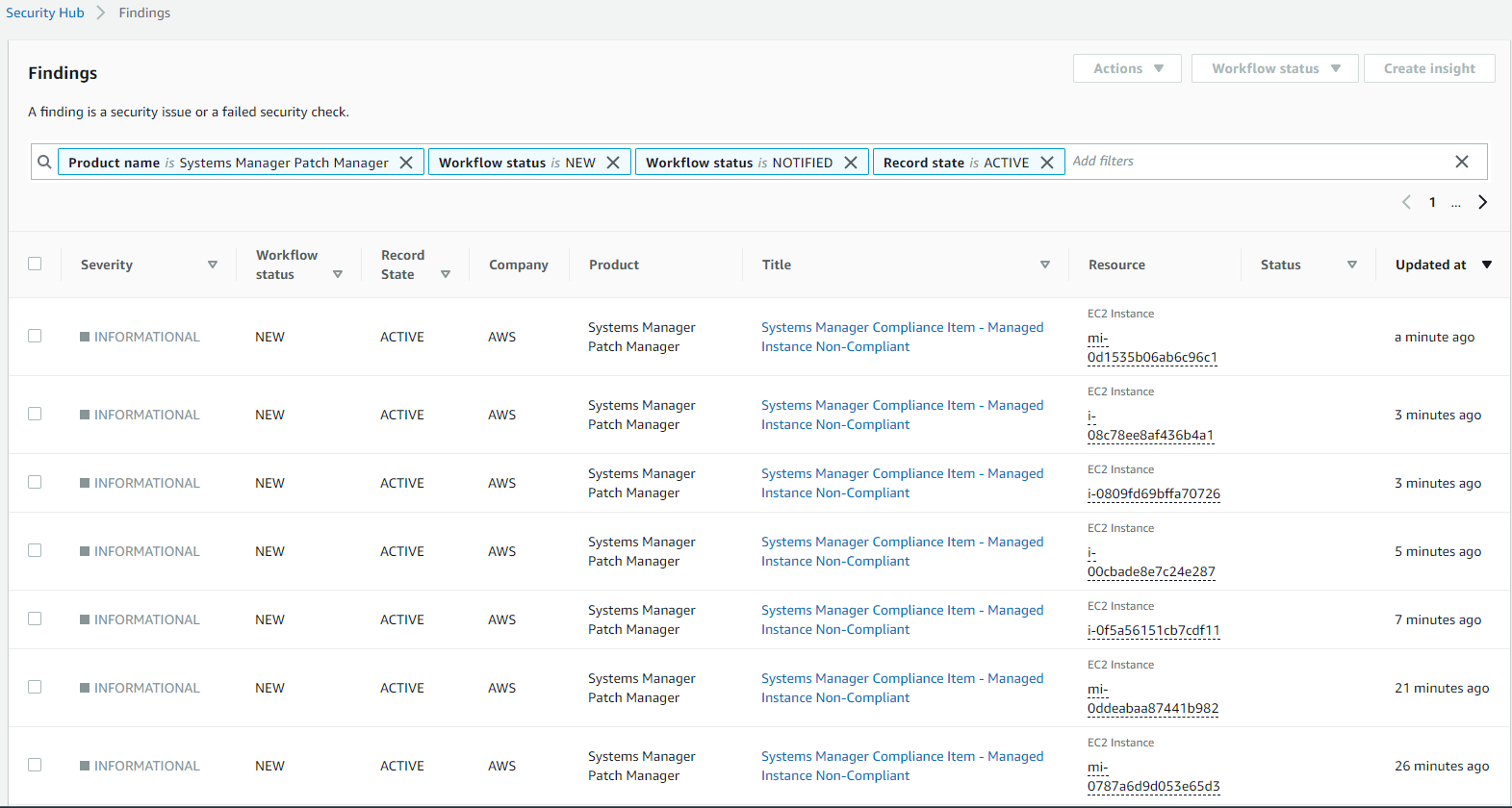Screen dimensions: 1512x808
Task: Click the Add filters input field
Action: (x=1251, y=162)
